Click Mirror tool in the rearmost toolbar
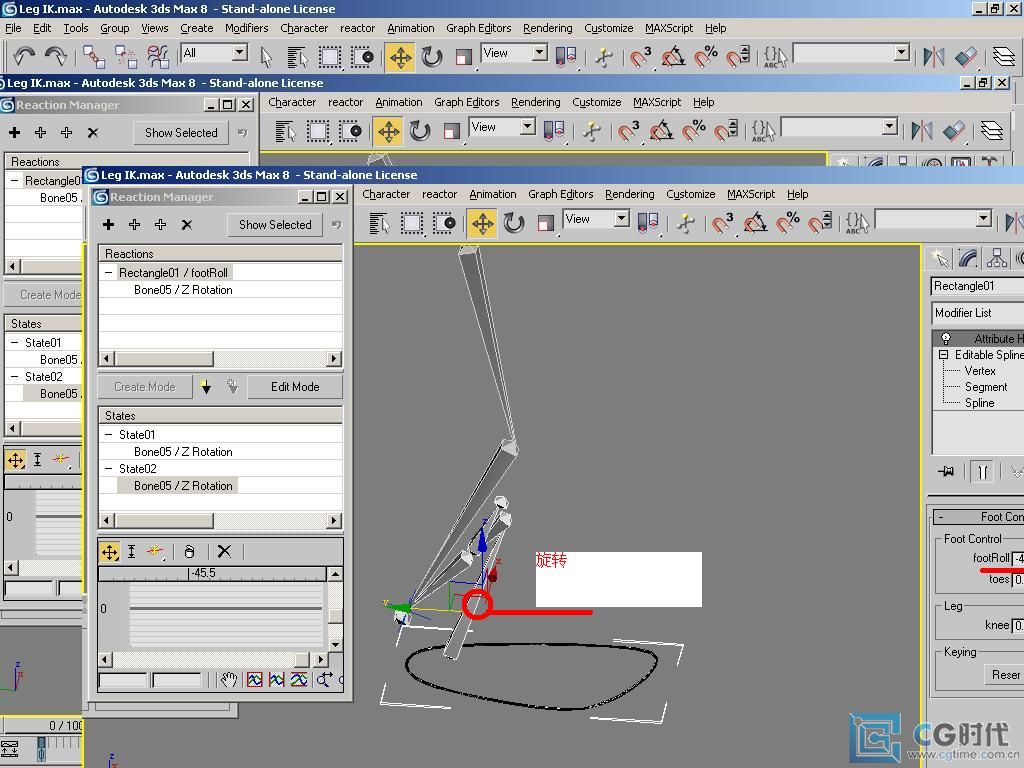The width and height of the screenshot is (1024, 768). tap(934, 57)
